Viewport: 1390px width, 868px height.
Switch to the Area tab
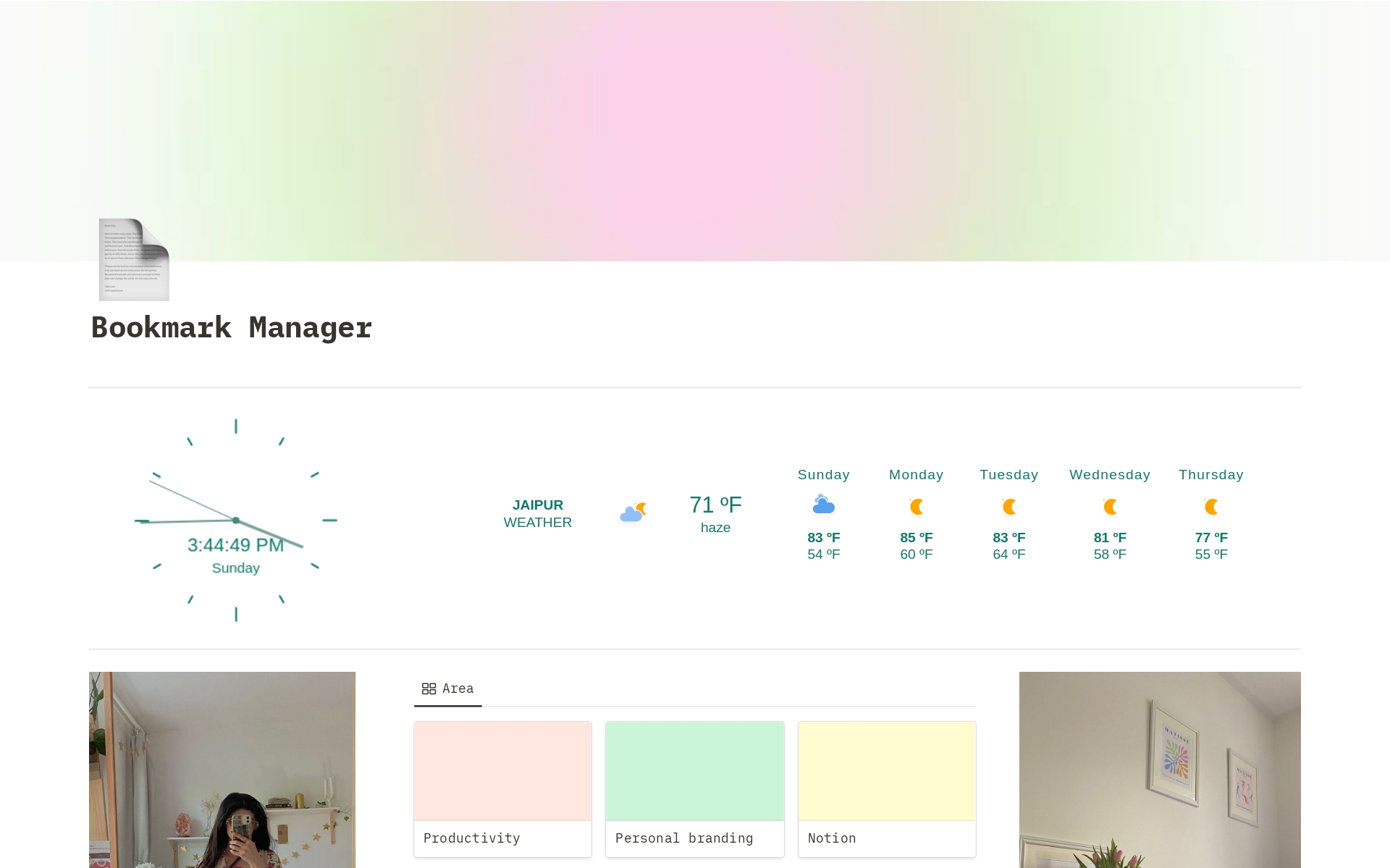[458, 688]
